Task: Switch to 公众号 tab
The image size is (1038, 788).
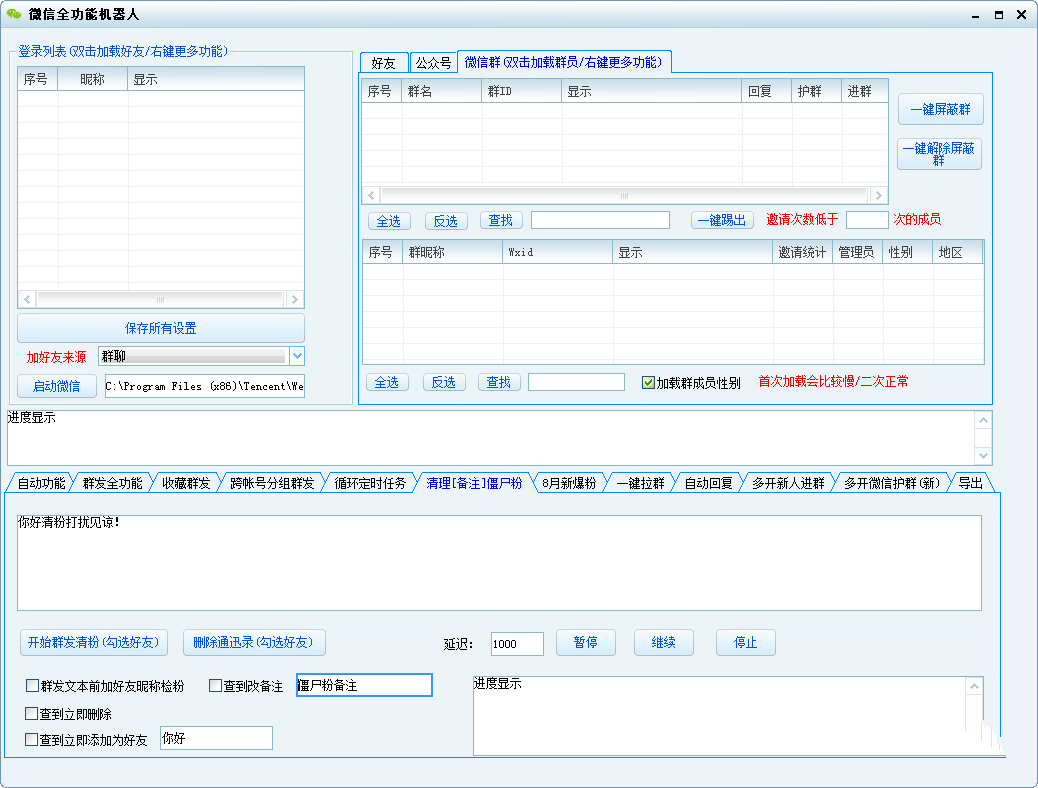Action: (x=433, y=63)
